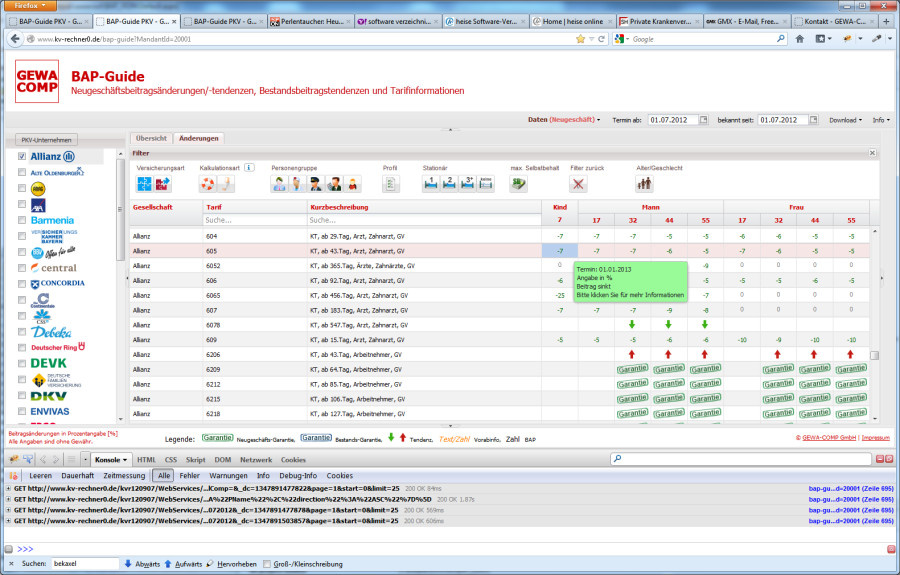Open the Impressum link
Viewport: 900px width, 575px height.
point(875,437)
